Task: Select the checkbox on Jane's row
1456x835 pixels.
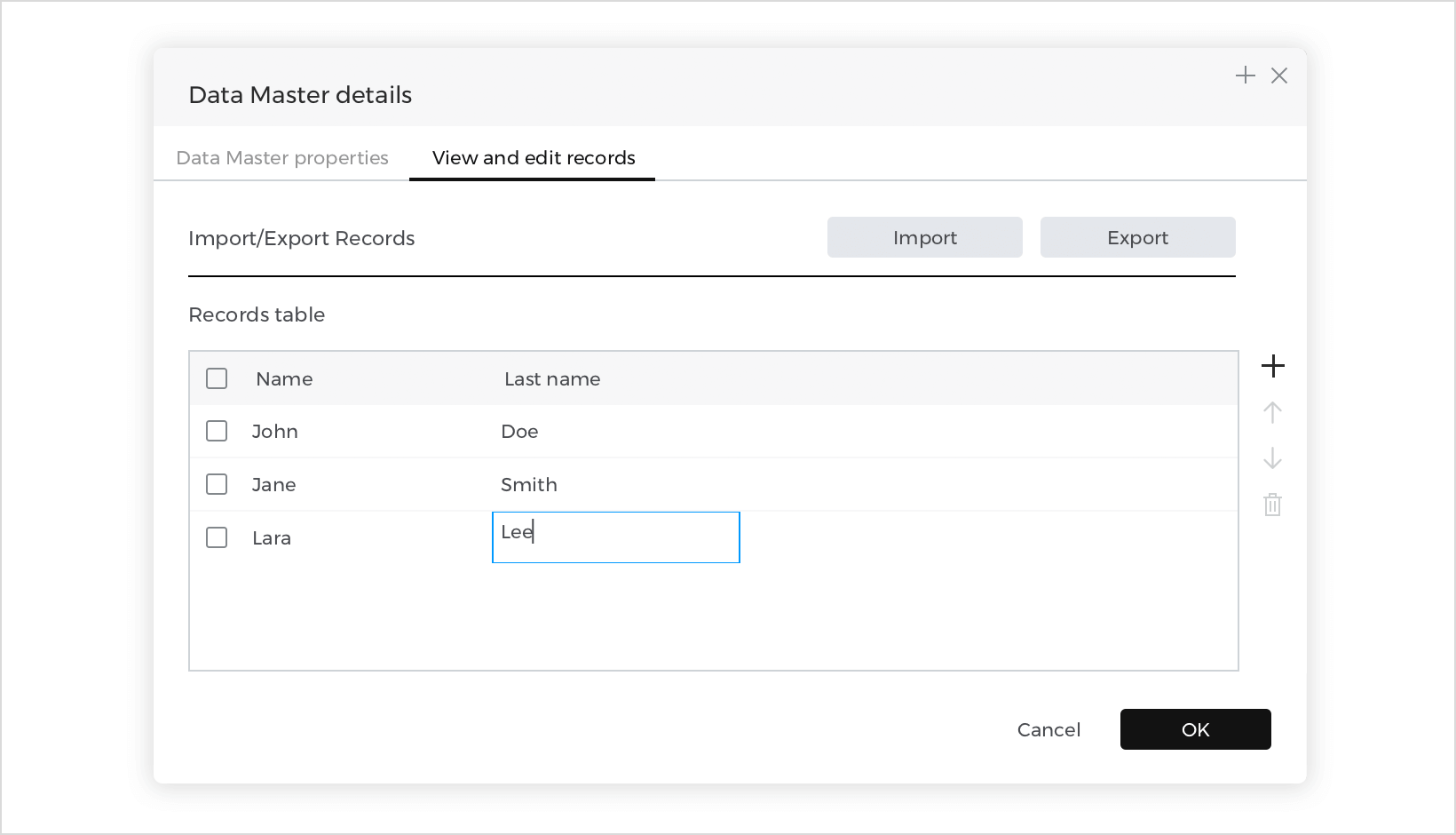Action: pos(217,484)
